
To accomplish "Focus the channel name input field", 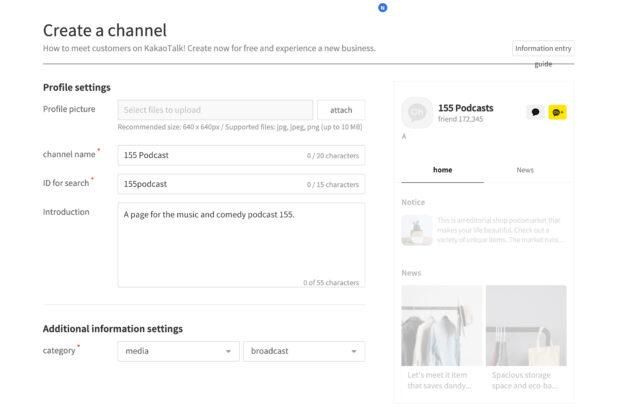I will (x=241, y=155).
